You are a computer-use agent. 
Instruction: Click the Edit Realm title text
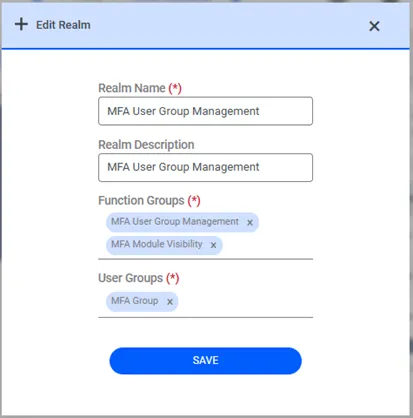[x=63, y=25]
